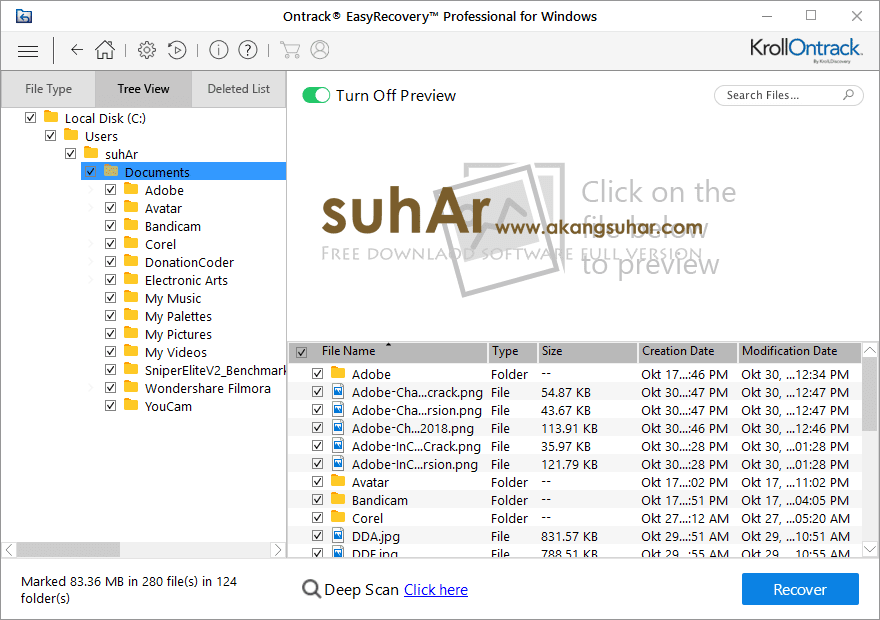
Task: Uncheck the select-all File Name header checkbox
Action: pyautogui.click(x=301, y=352)
